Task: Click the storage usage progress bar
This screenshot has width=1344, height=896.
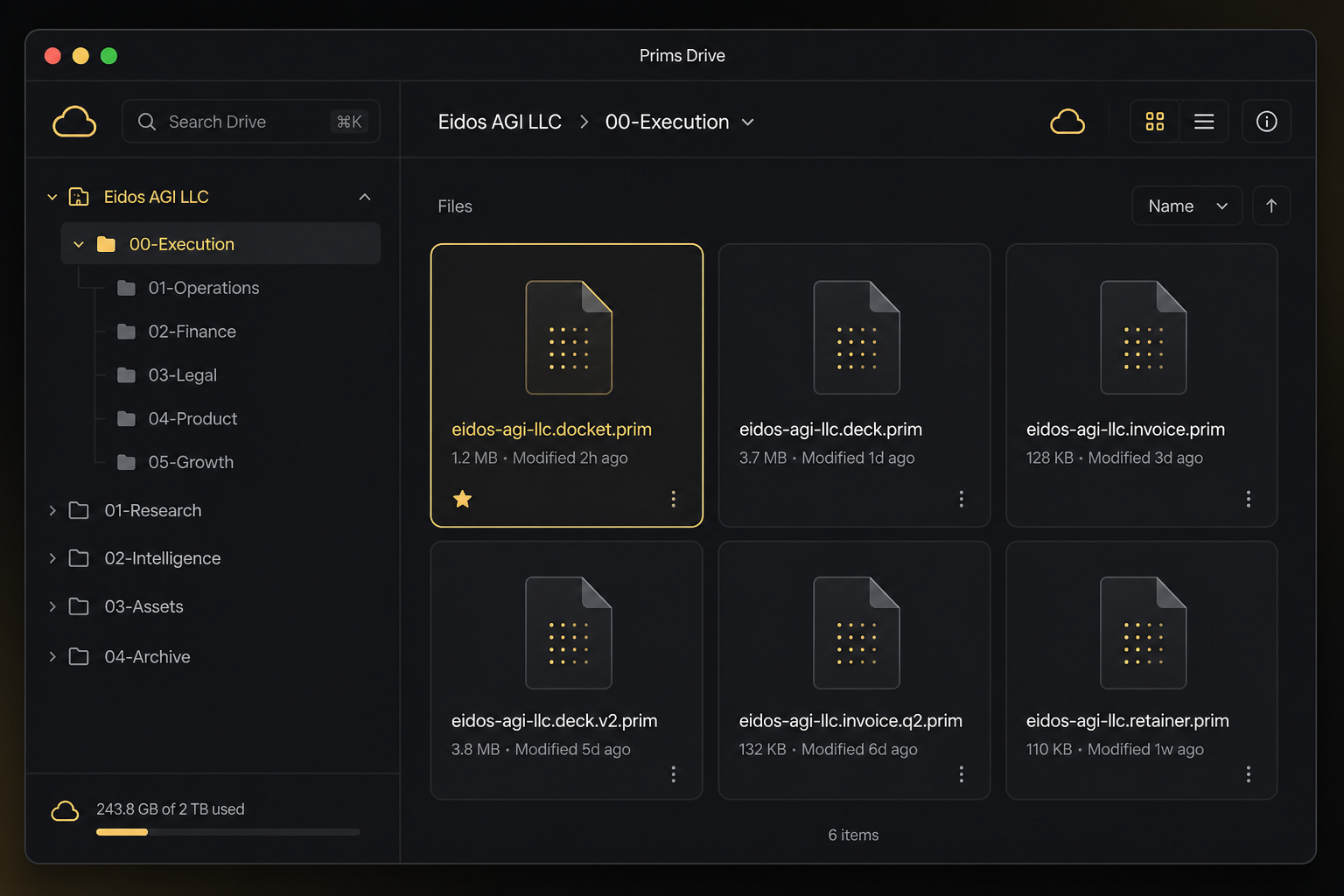Action: [x=227, y=832]
